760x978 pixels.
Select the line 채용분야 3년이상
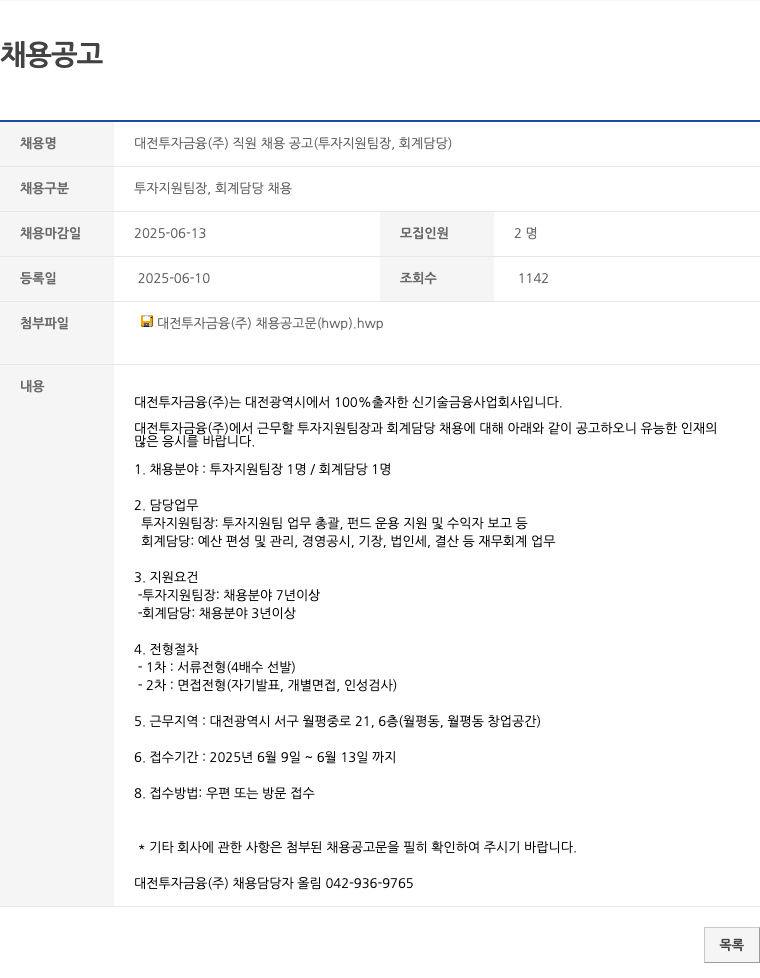click(217, 613)
